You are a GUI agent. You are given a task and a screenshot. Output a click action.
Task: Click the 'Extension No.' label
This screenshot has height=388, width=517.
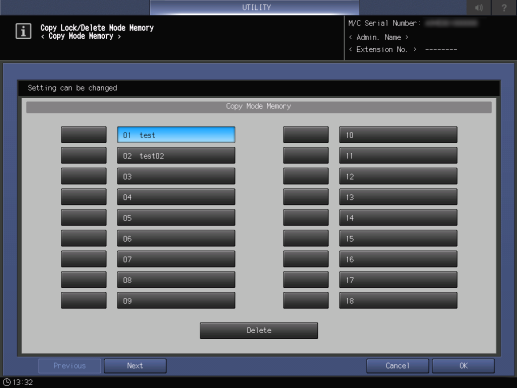(382, 49)
